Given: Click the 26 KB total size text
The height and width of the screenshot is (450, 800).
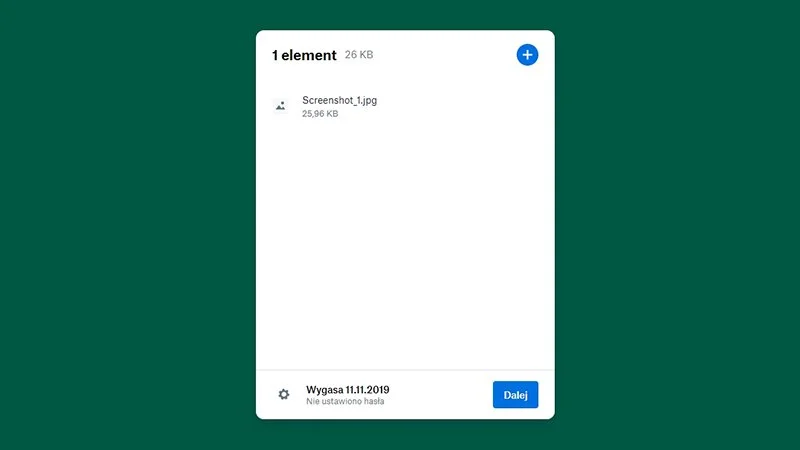Looking at the screenshot, I should pos(359,55).
